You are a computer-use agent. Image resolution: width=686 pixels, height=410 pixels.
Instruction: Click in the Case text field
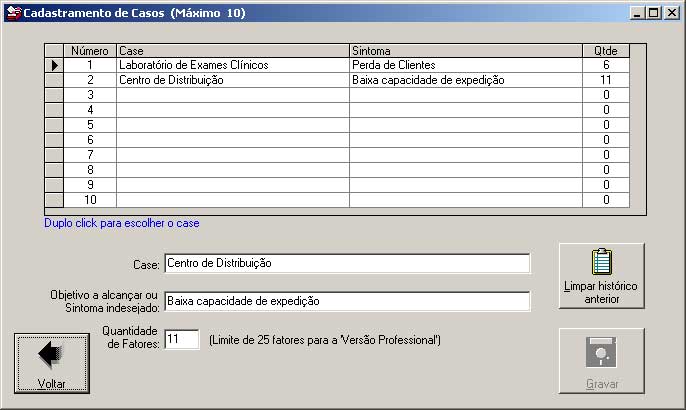pos(347,264)
